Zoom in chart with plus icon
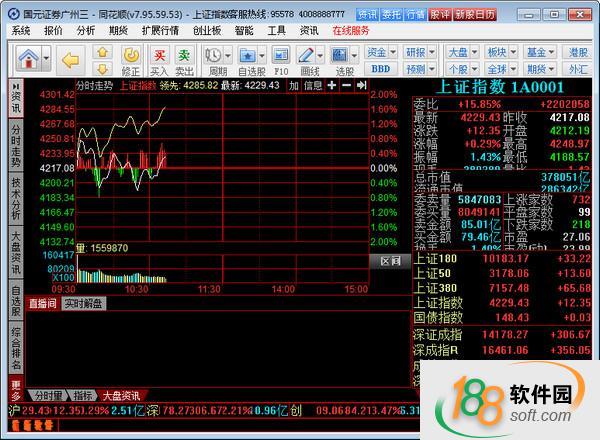This screenshot has width=600, height=440. coord(332,85)
